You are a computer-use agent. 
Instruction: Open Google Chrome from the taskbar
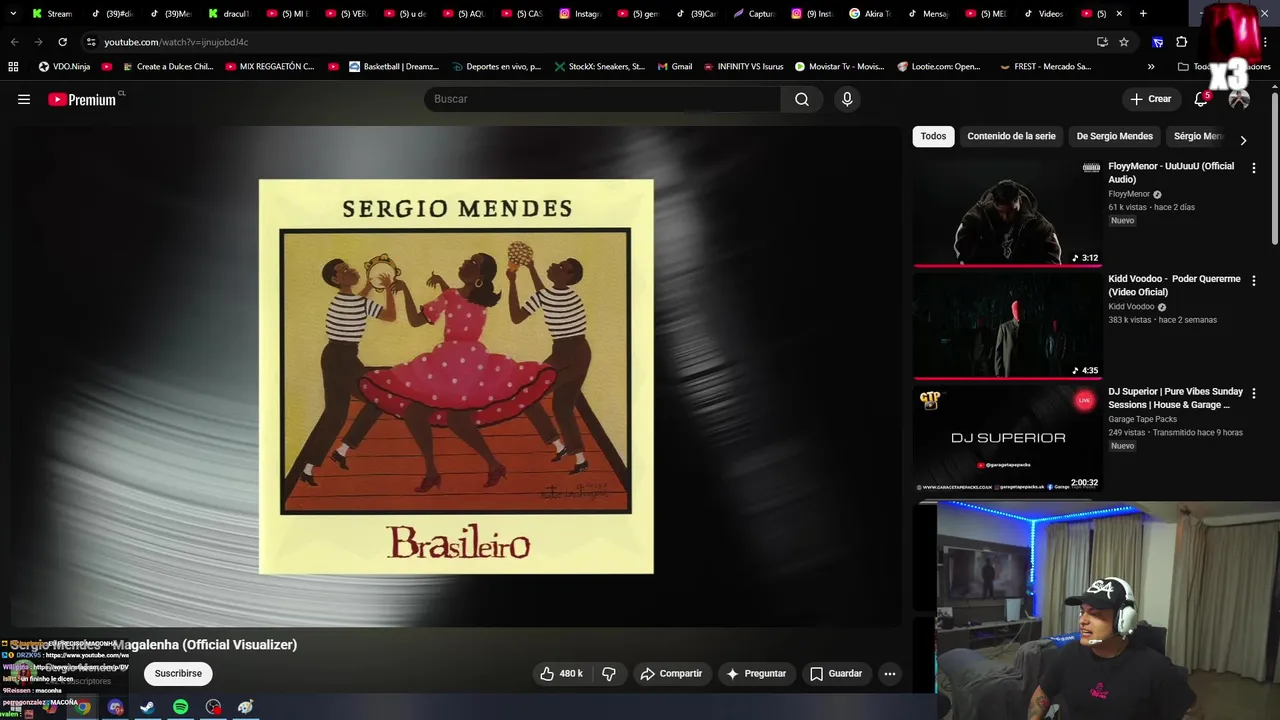tap(82, 707)
